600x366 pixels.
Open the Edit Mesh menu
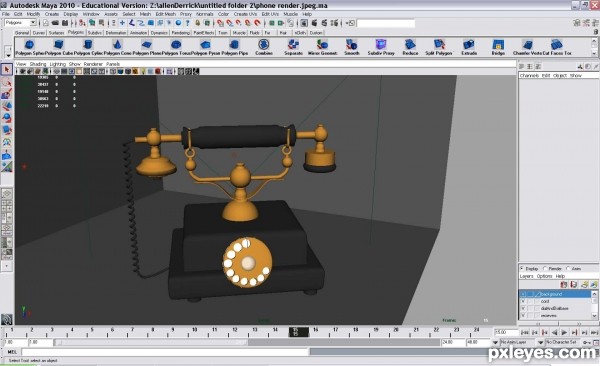click(165, 14)
